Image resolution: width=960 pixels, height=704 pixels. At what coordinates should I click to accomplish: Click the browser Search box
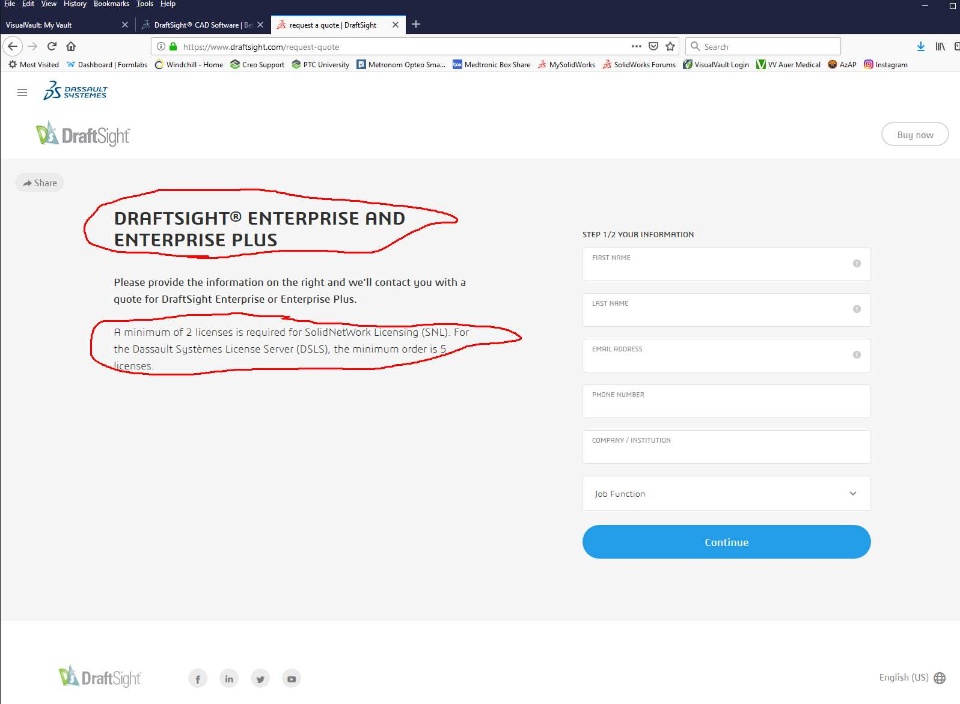[763, 47]
